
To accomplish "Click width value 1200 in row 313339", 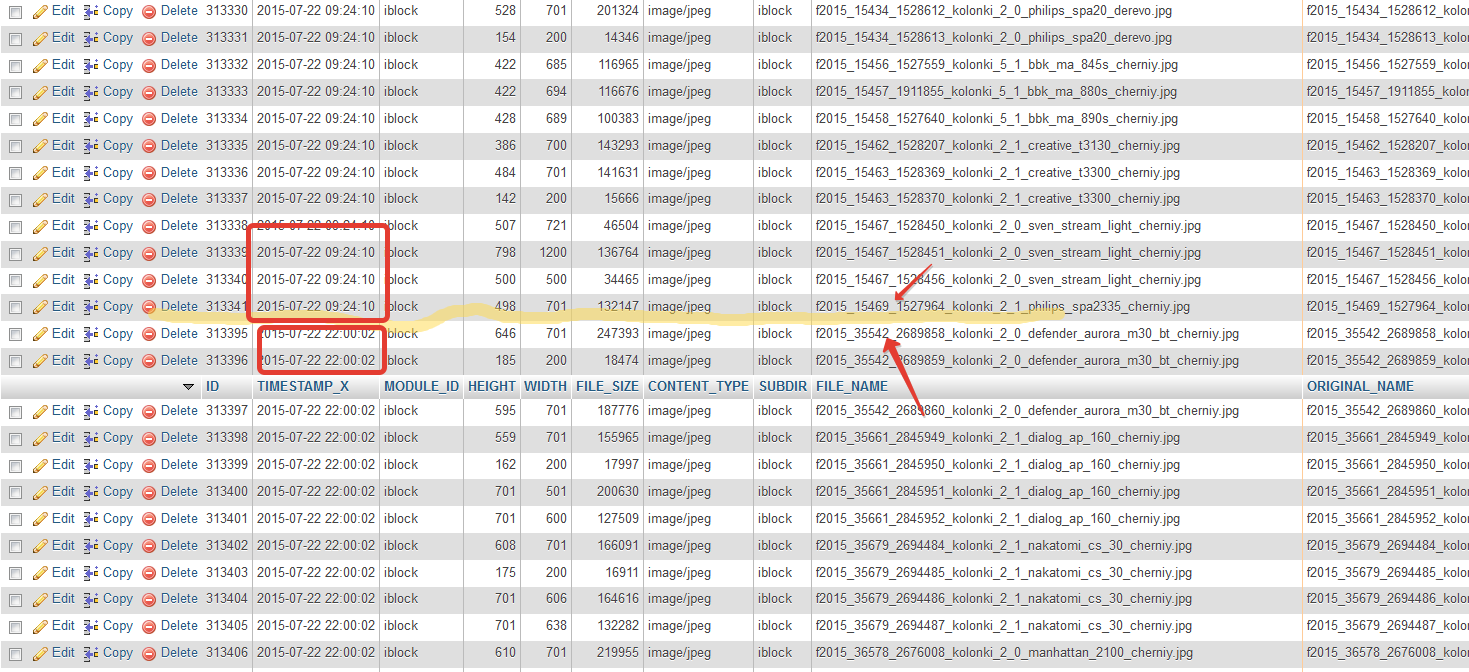I will tap(553, 253).
